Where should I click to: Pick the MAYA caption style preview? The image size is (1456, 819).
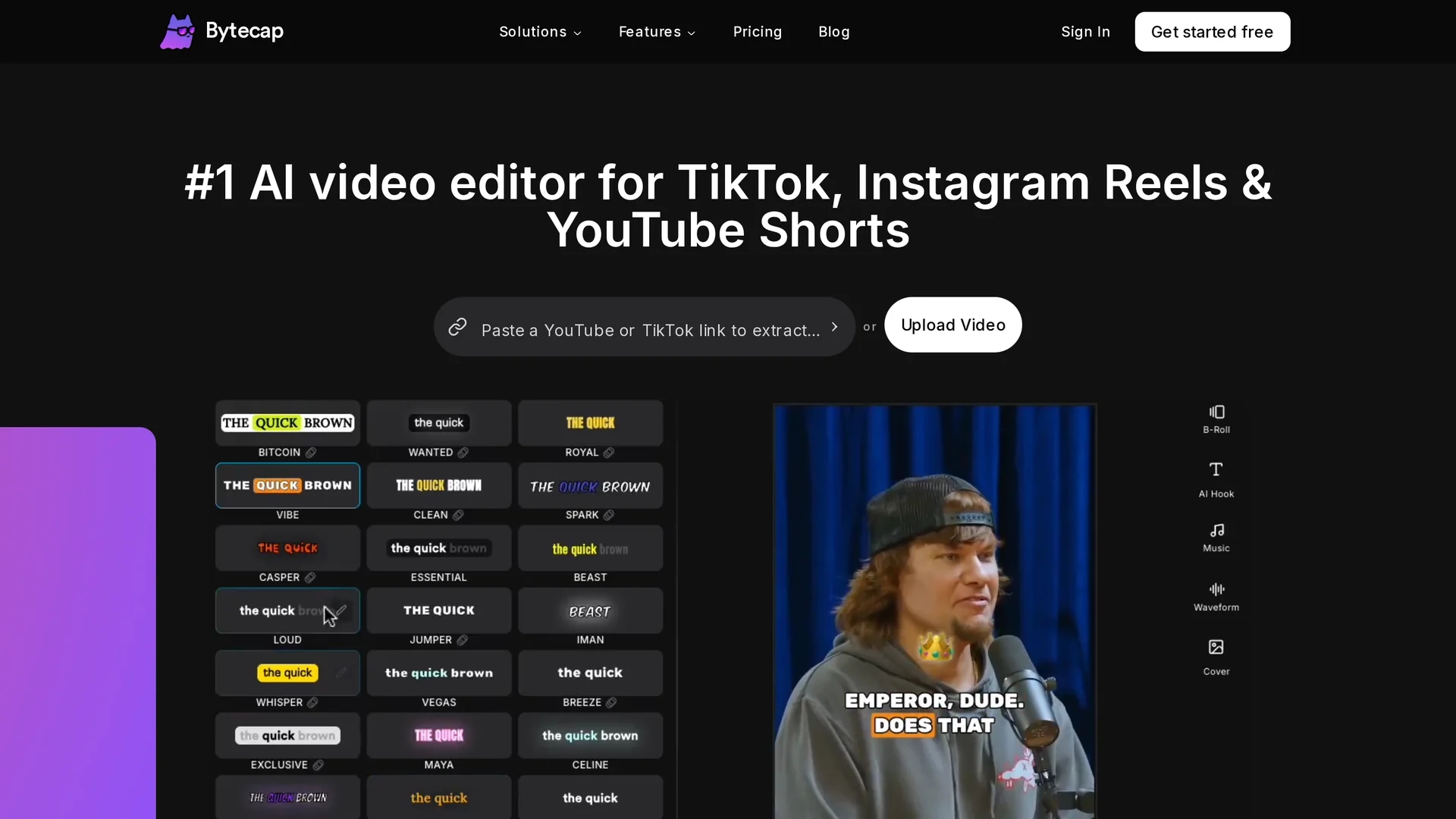[438, 736]
